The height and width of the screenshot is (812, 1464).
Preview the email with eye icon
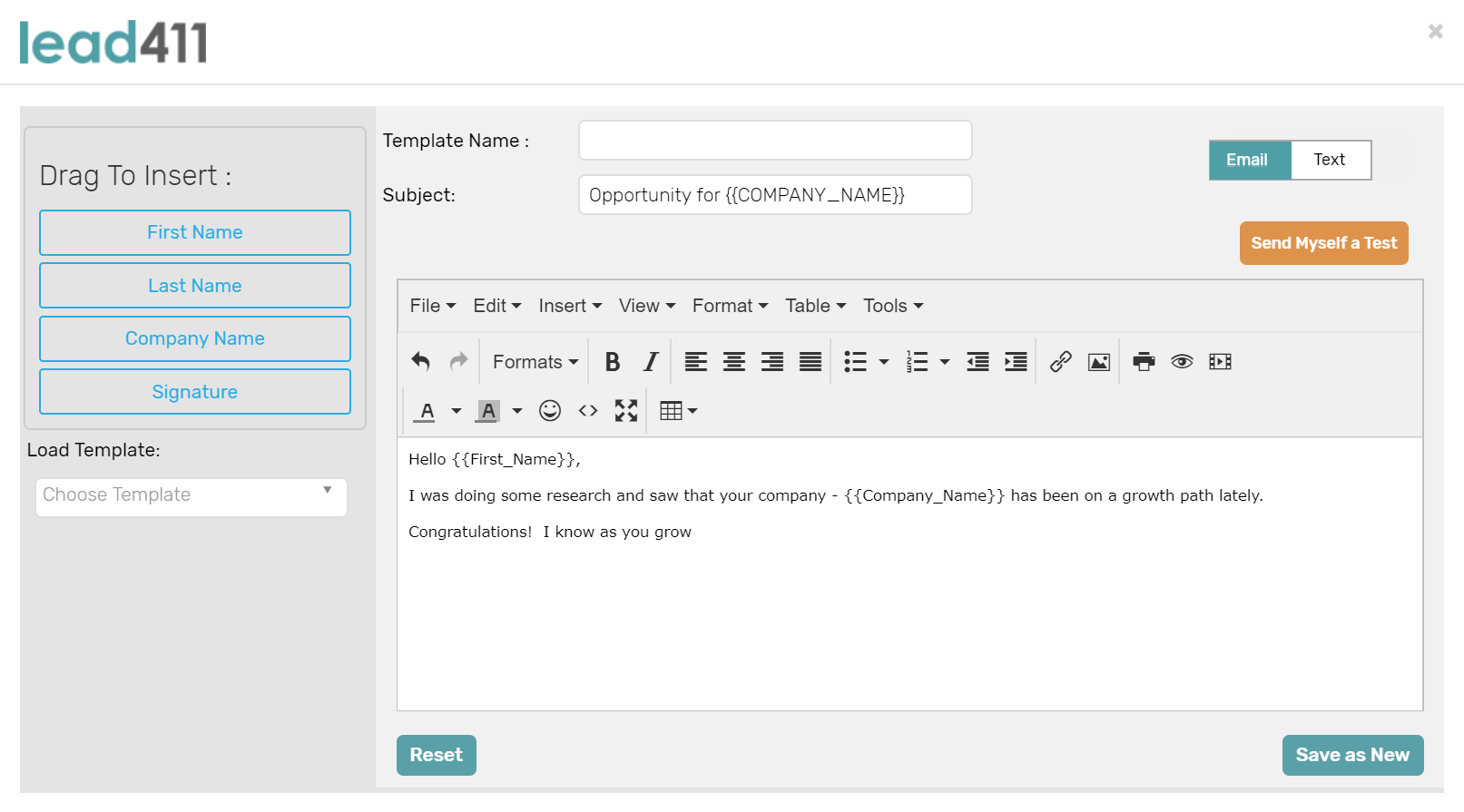tap(1182, 361)
